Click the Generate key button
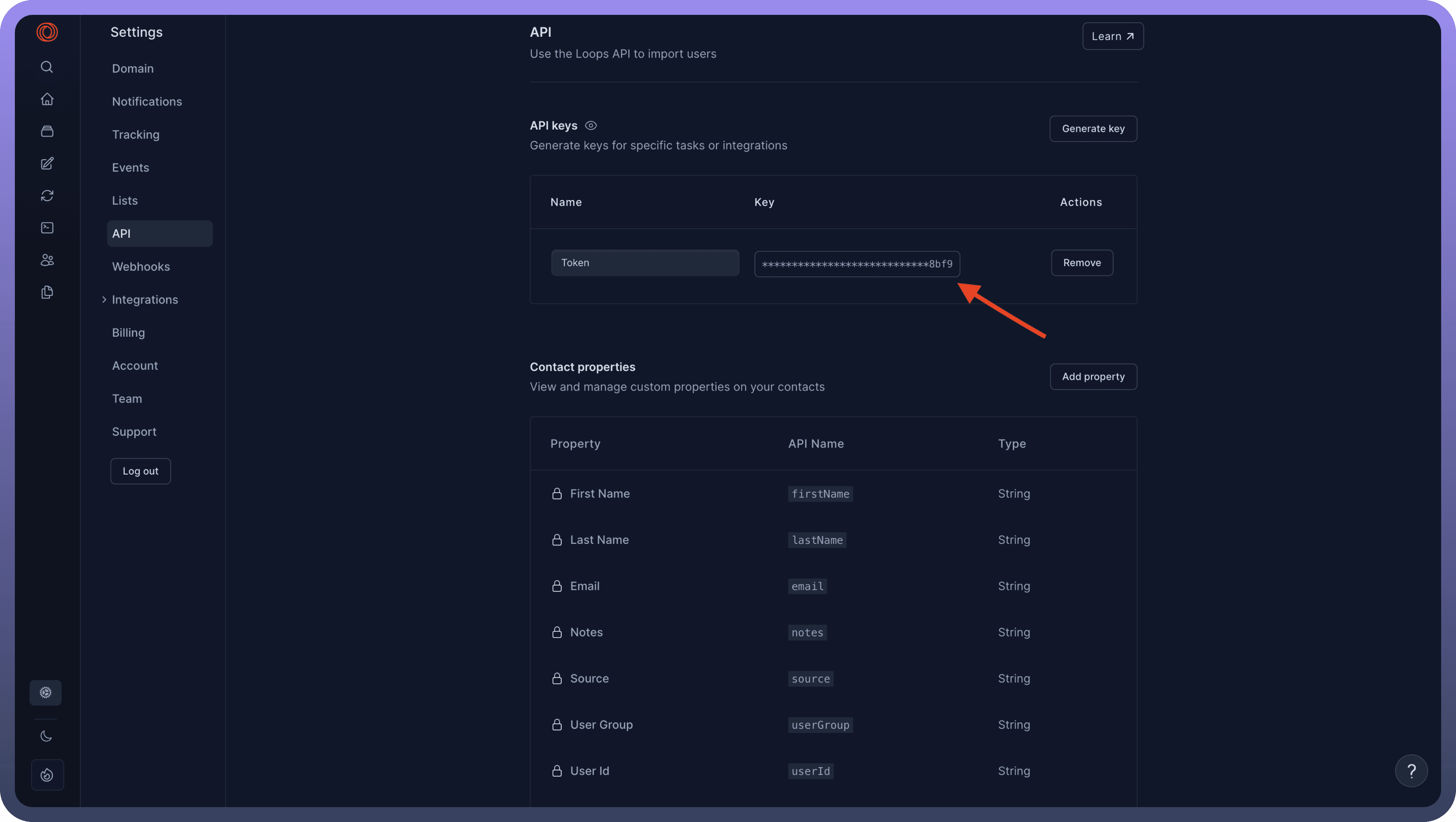The width and height of the screenshot is (1456, 822). click(x=1093, y=129)
